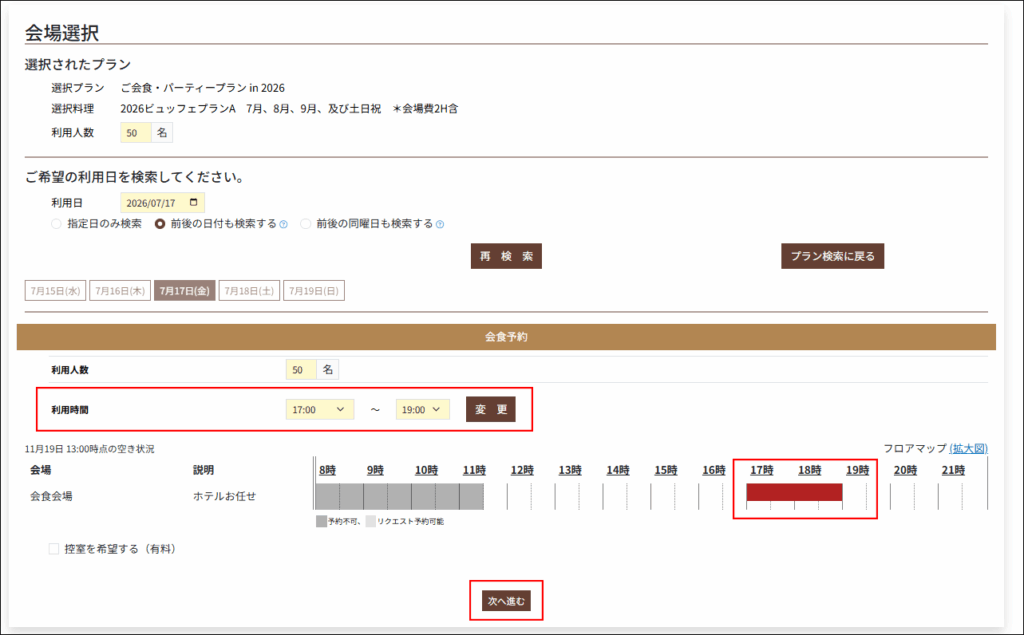The image size is (1024, 635).
Task: Expand the 19:00 end time dropdown
Action: [x=423, y=410]
